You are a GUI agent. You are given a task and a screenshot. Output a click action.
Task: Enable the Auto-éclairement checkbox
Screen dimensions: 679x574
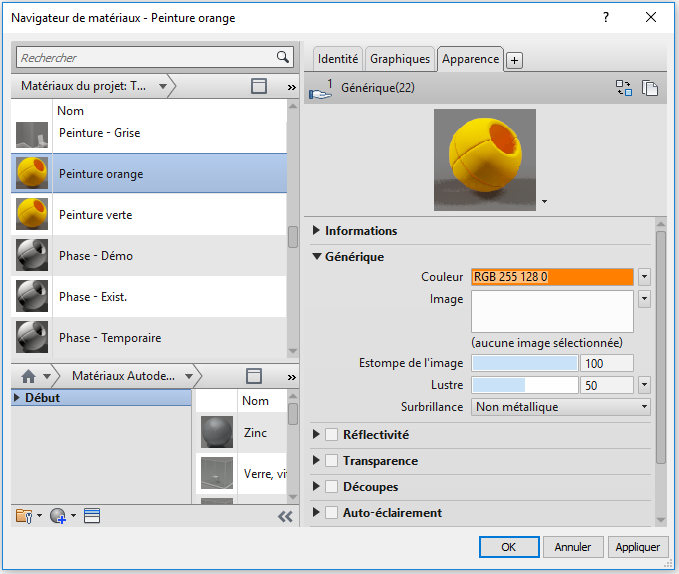332,513
